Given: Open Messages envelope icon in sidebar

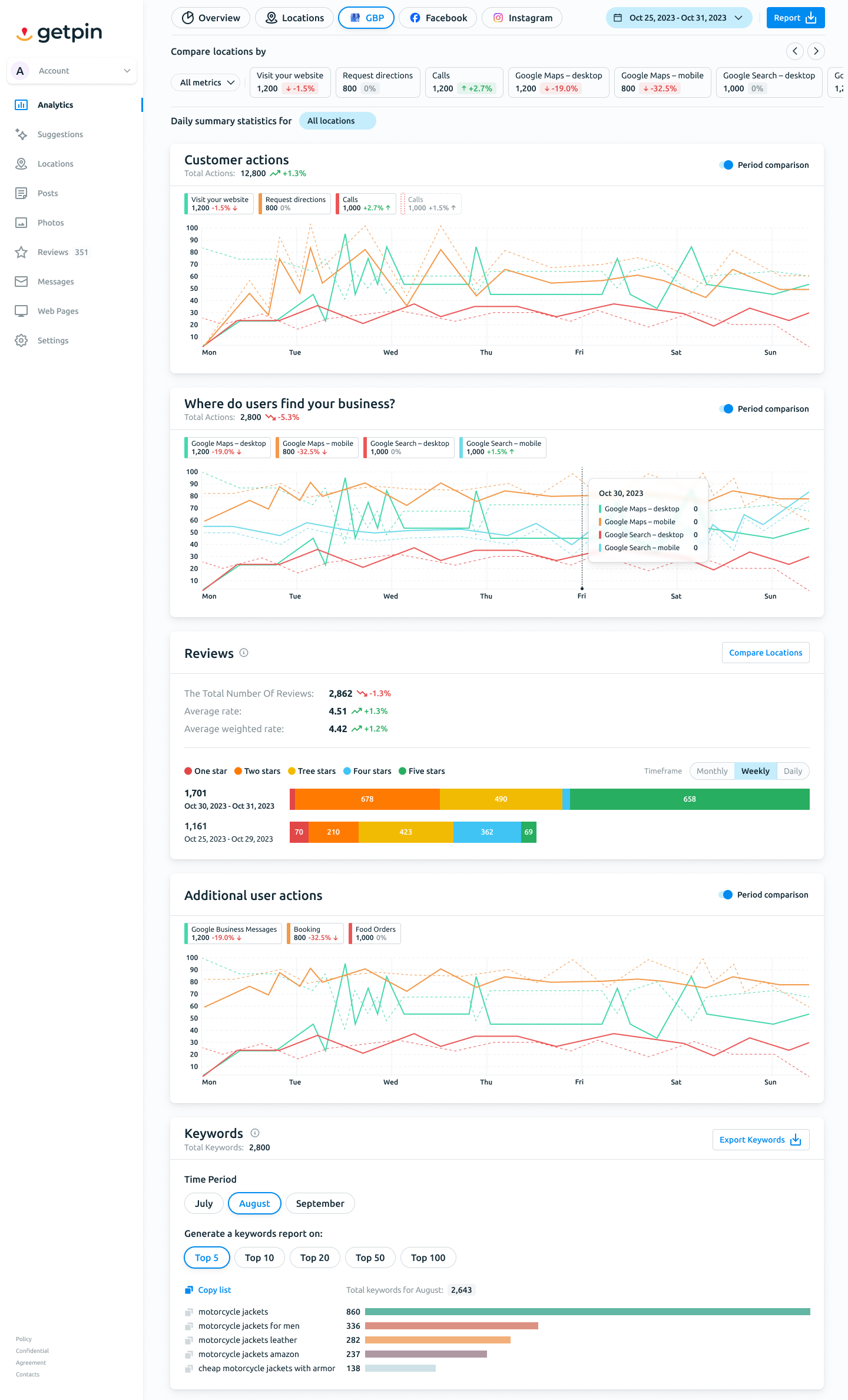Looking at the screenshot, I should click(21, 282).
